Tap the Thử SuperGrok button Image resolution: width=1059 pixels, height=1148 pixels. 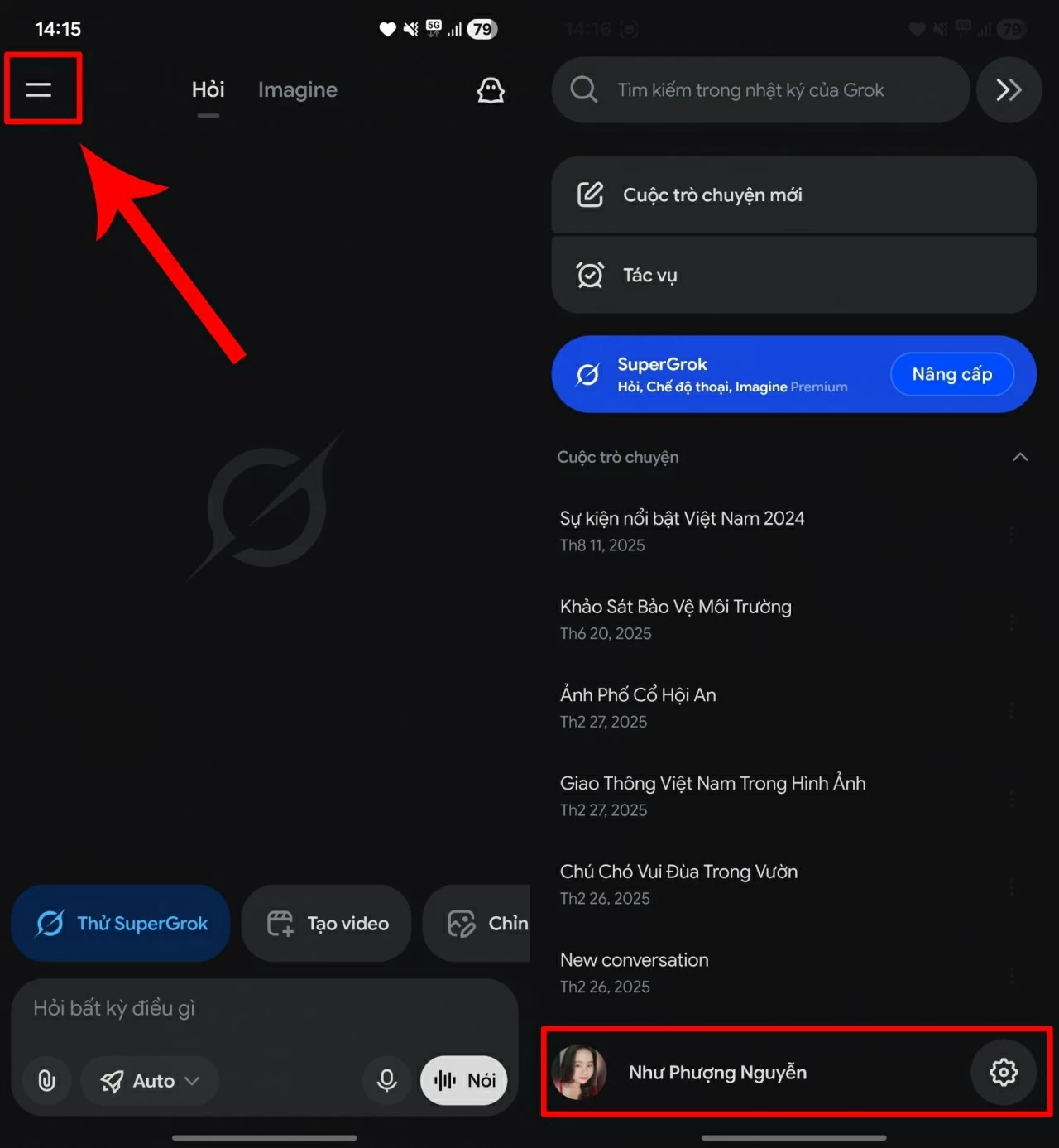[121, 923]
